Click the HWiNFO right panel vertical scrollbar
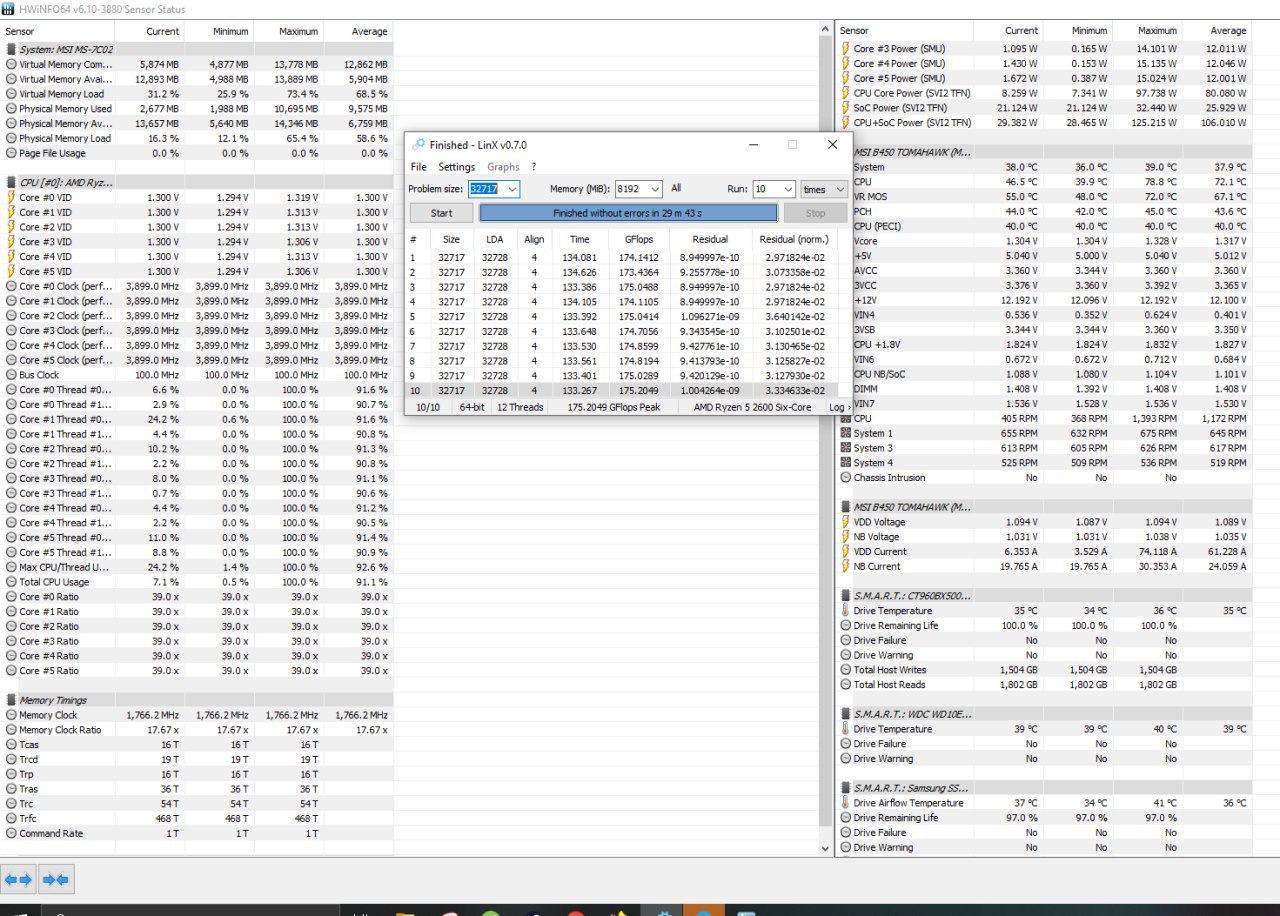This screenshot has height=916, width=1280. [x=825, y=438]
